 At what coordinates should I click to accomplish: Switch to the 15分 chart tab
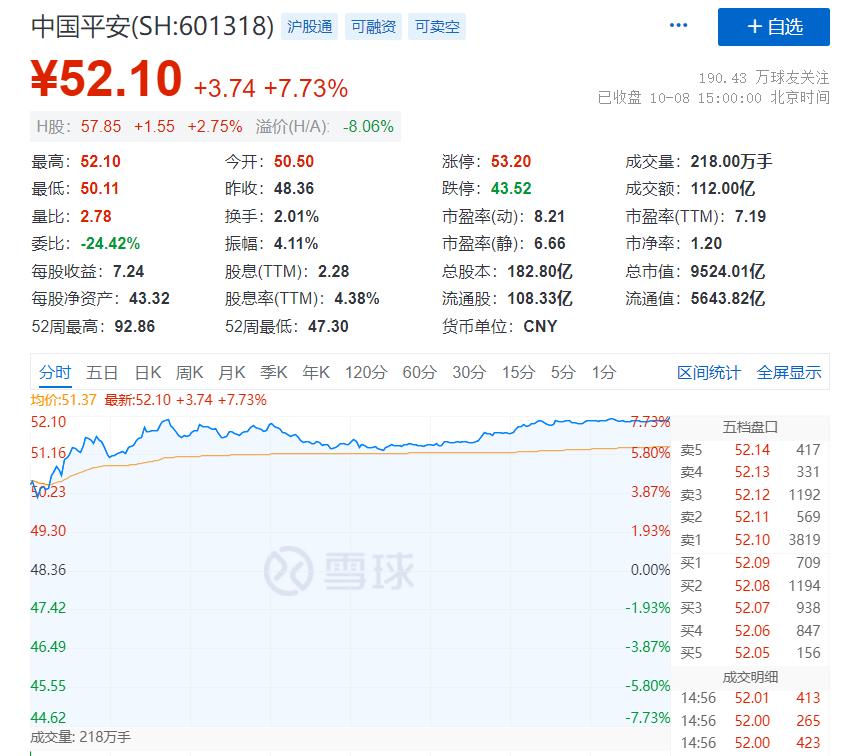[518, 372]
